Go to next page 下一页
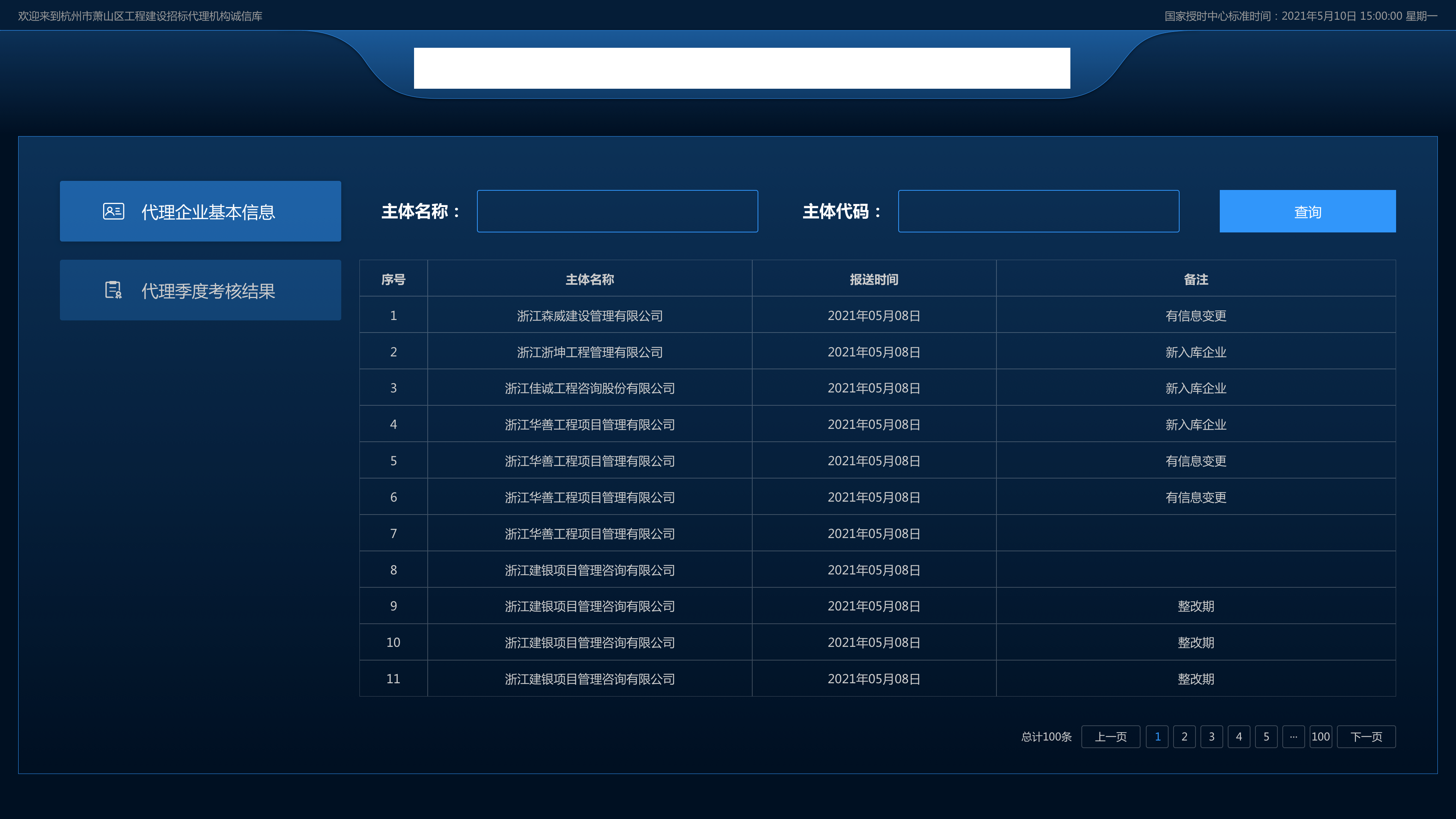 [x=1365, y=736]
